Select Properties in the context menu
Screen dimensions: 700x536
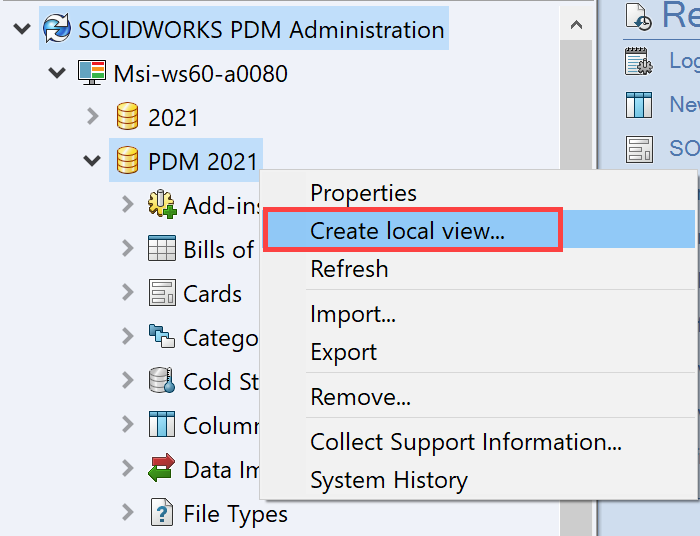(x=363, y=193)
